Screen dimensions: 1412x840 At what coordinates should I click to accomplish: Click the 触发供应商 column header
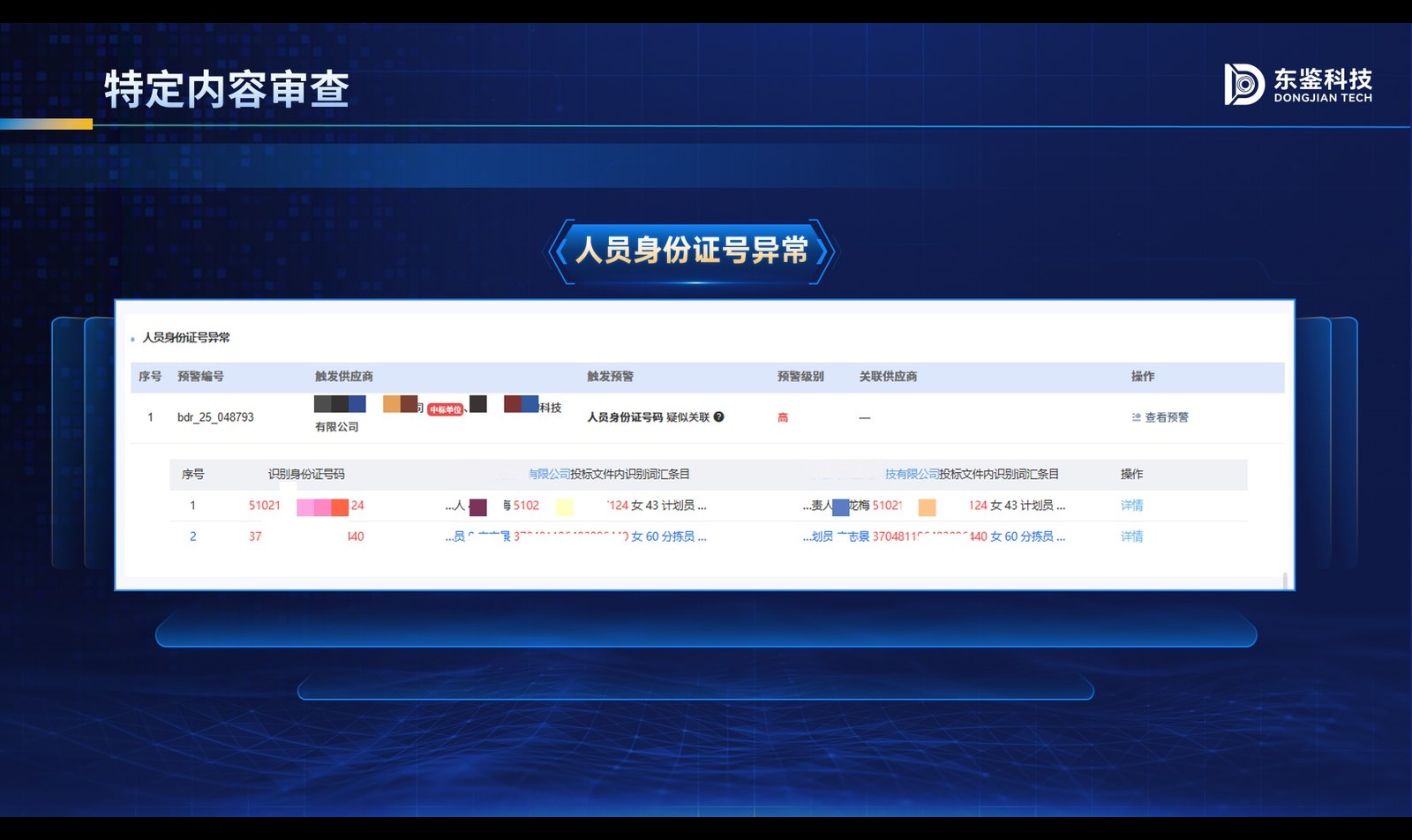[343, 377]
